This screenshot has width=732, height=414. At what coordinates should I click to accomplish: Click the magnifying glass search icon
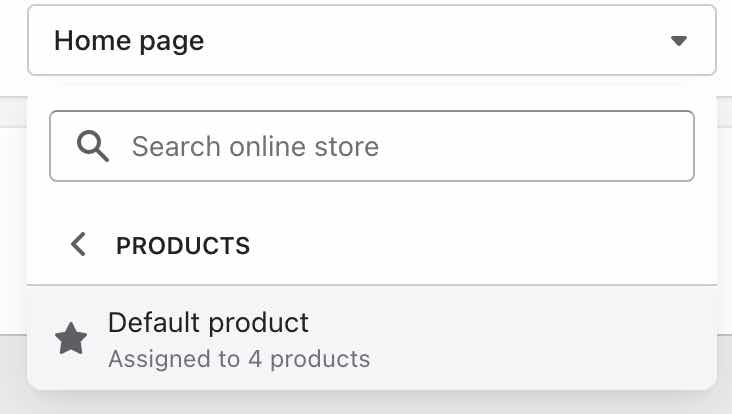[x=92, y=147]
